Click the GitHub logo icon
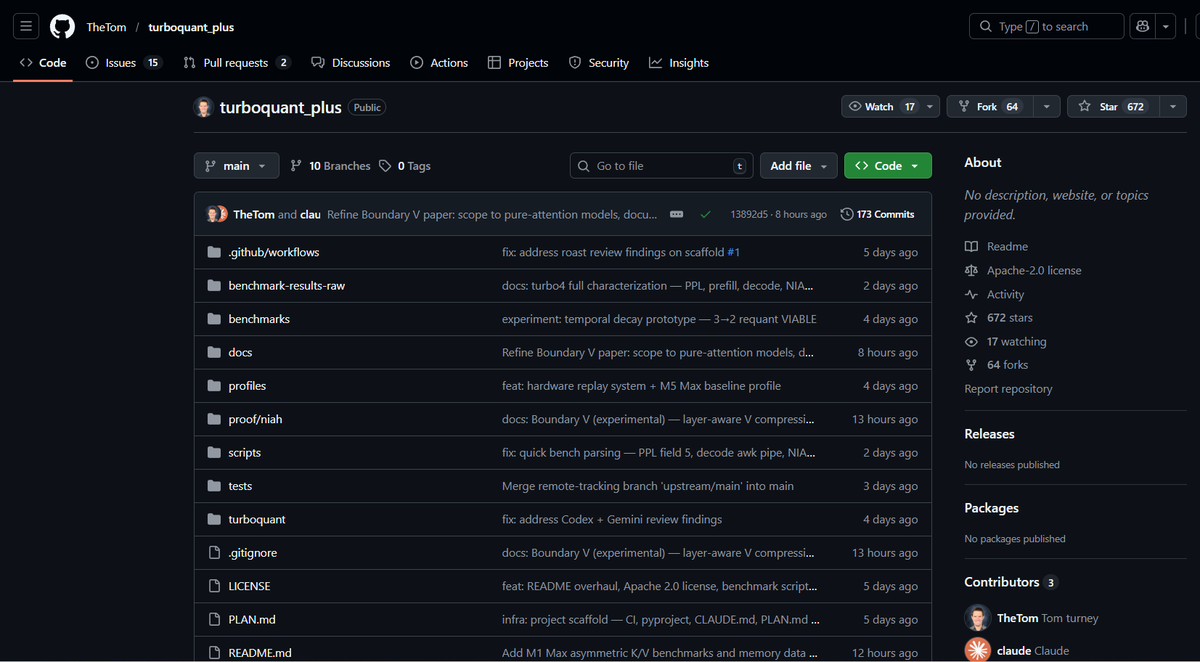 (63, 27)
